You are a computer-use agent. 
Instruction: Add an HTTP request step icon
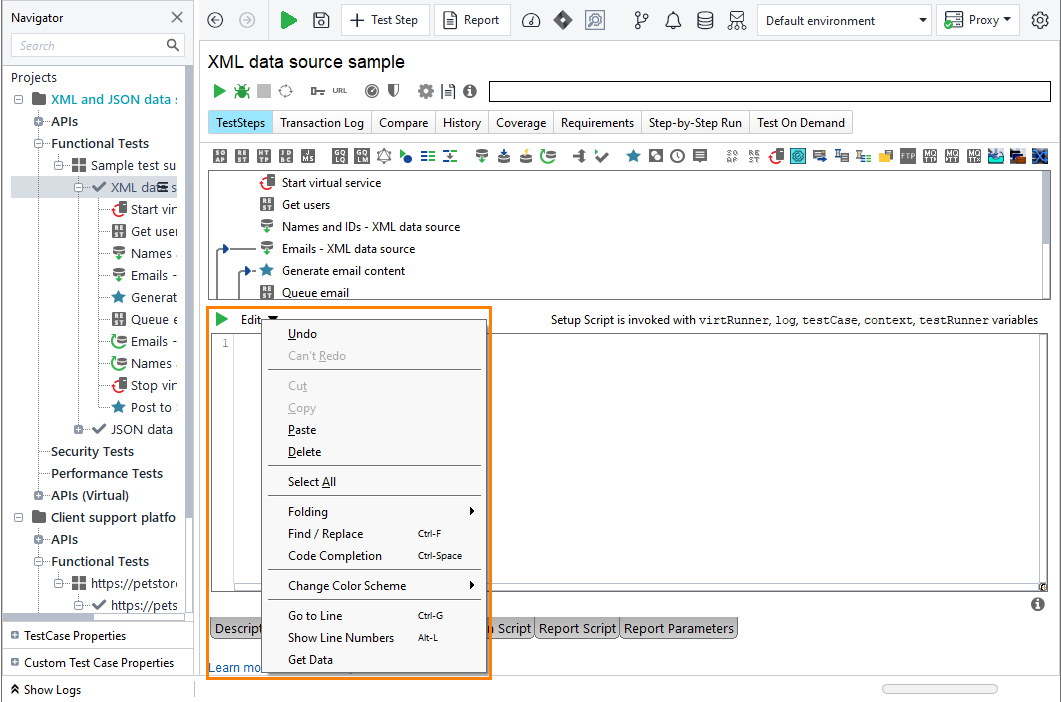pos(264,156)
